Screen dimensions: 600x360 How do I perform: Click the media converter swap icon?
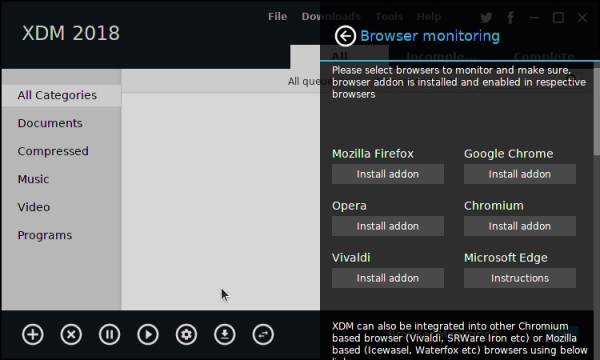click(263, 334)
